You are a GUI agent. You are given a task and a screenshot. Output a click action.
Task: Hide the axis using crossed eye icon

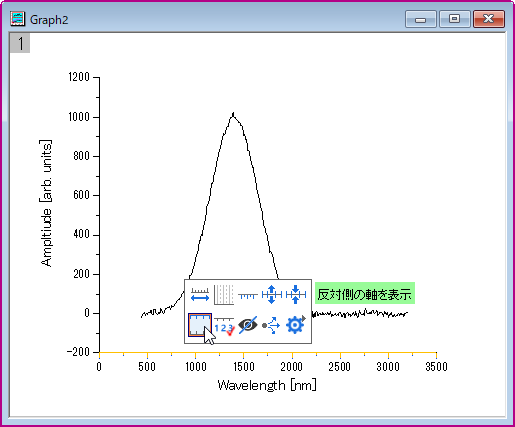pos(248,325)
